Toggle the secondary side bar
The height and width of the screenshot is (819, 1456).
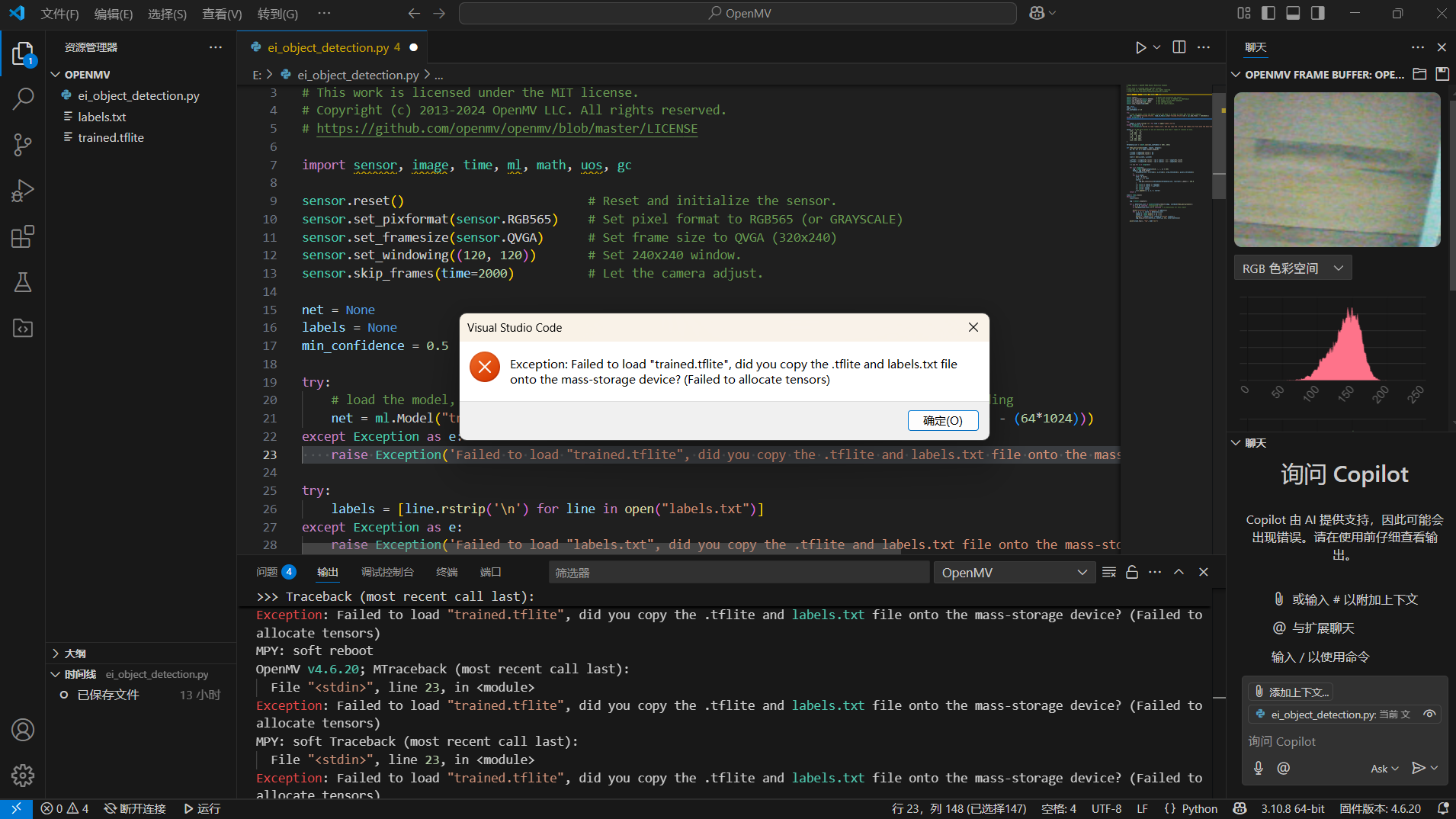coord(1318,13)
